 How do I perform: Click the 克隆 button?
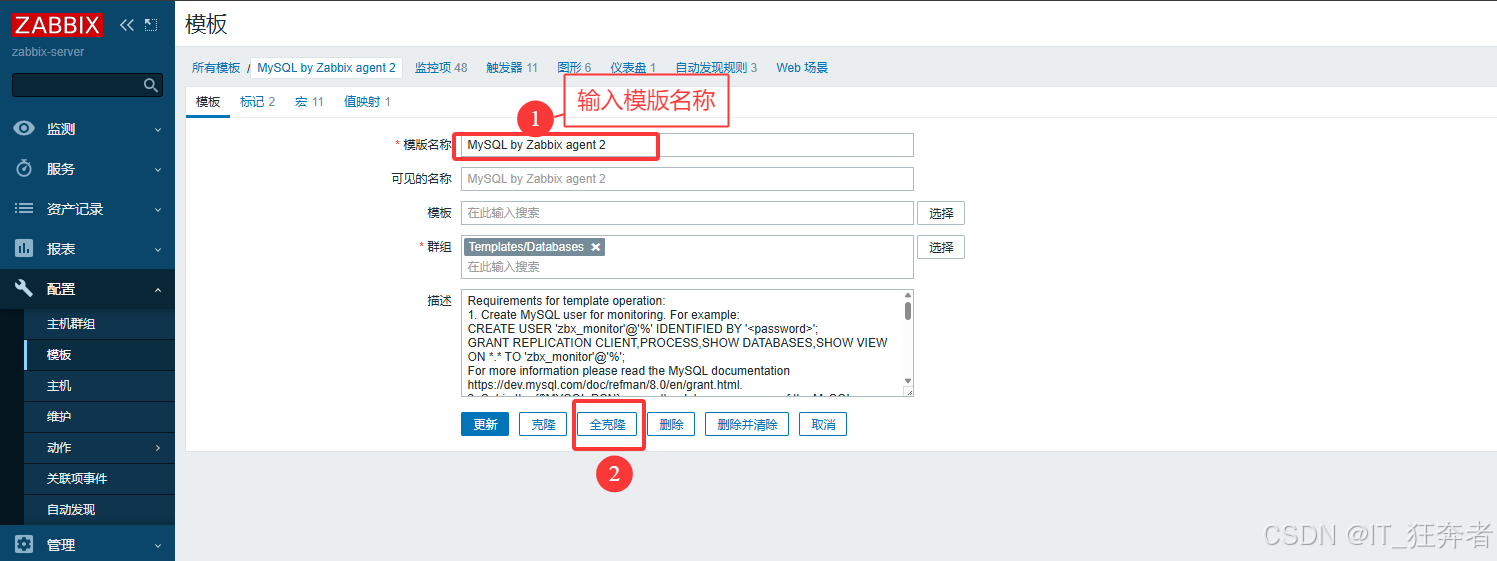(x=543, y=424)
